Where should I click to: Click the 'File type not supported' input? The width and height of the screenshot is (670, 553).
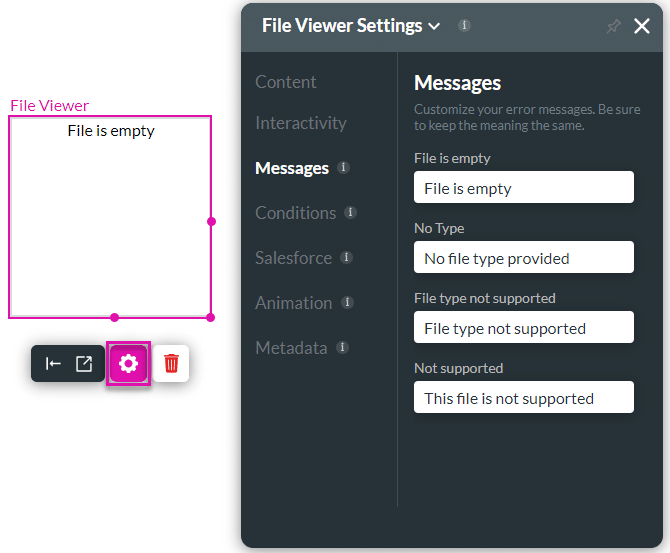tap(523, 328)
